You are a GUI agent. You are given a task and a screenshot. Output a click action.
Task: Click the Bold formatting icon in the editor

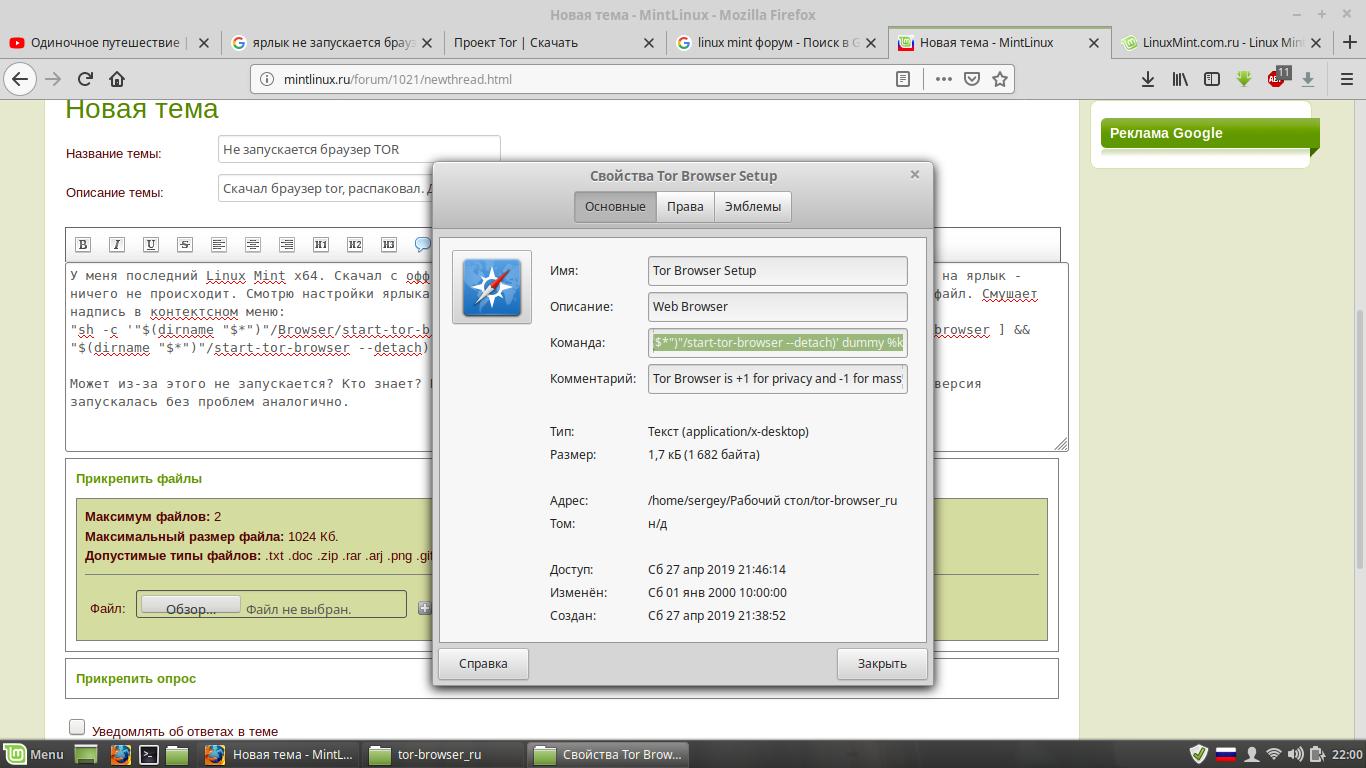pyautogui.click(x=83, y=244)
